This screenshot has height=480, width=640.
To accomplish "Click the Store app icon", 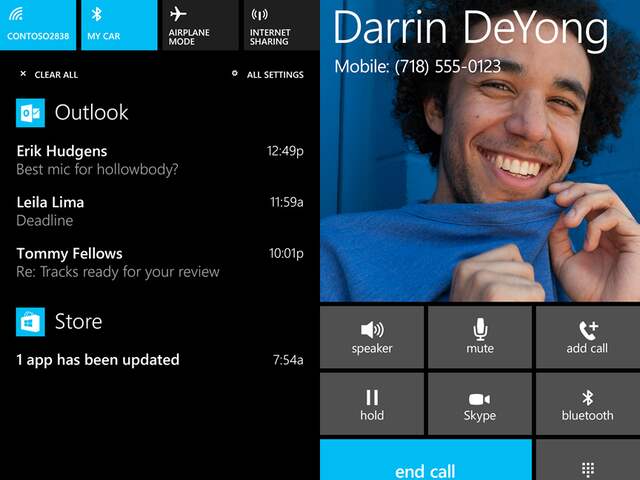I will coord(30,322).
